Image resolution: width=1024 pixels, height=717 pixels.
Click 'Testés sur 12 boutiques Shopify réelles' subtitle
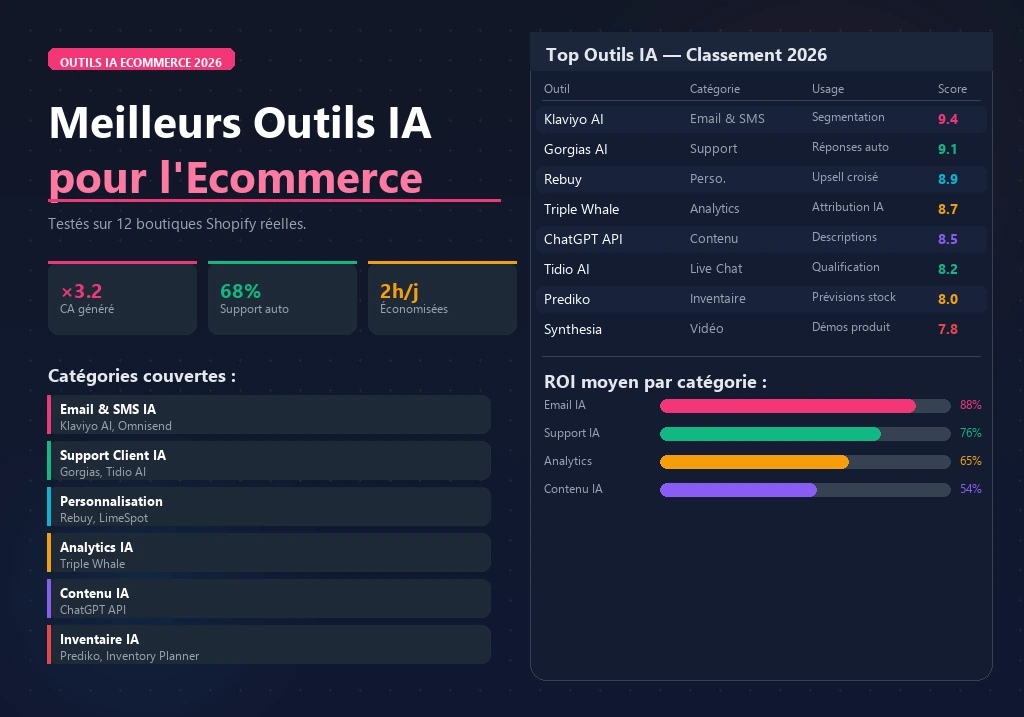point(177,224)
